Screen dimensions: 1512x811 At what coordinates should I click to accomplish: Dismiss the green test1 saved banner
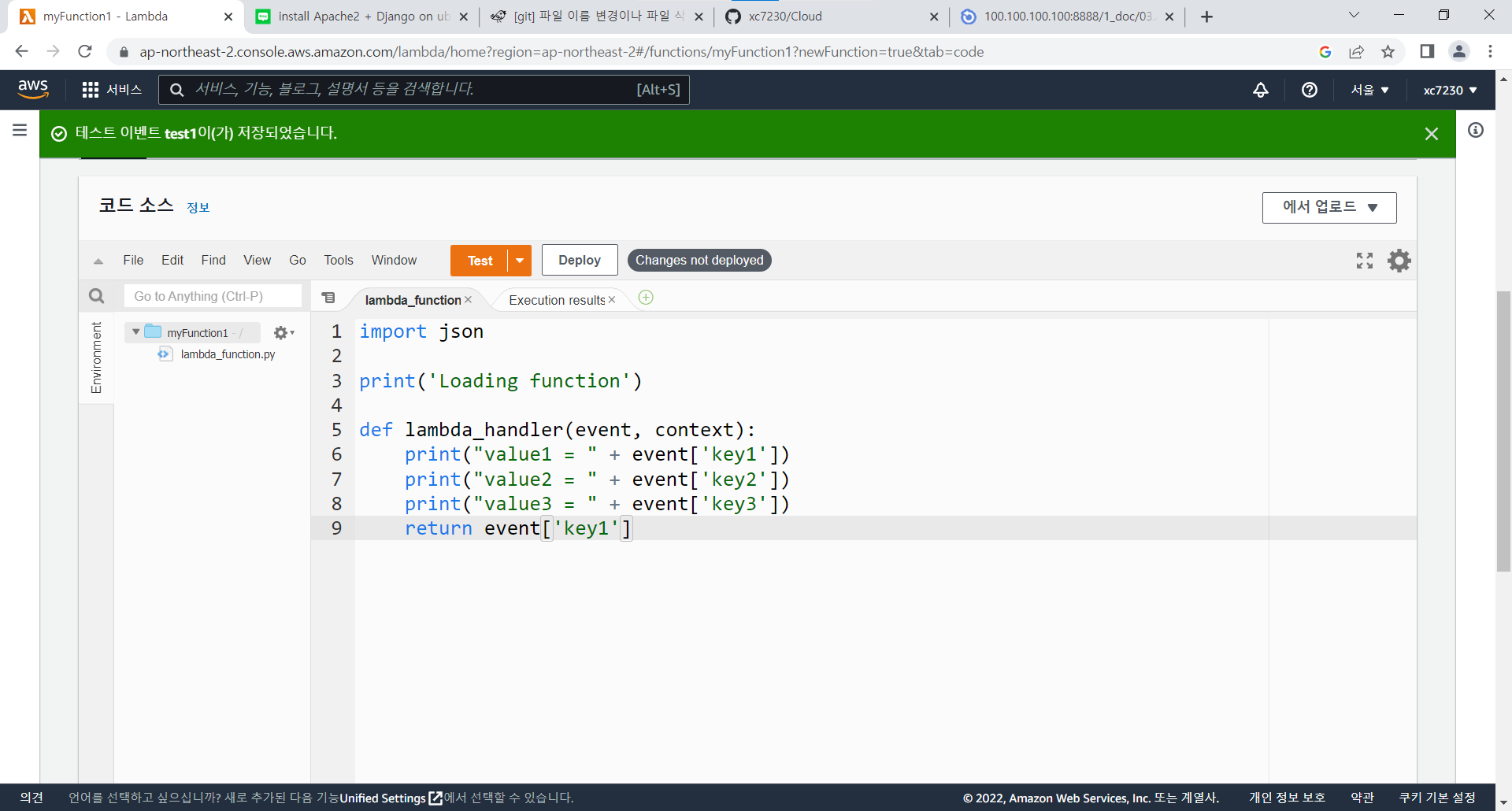(x=1432, y=134)
